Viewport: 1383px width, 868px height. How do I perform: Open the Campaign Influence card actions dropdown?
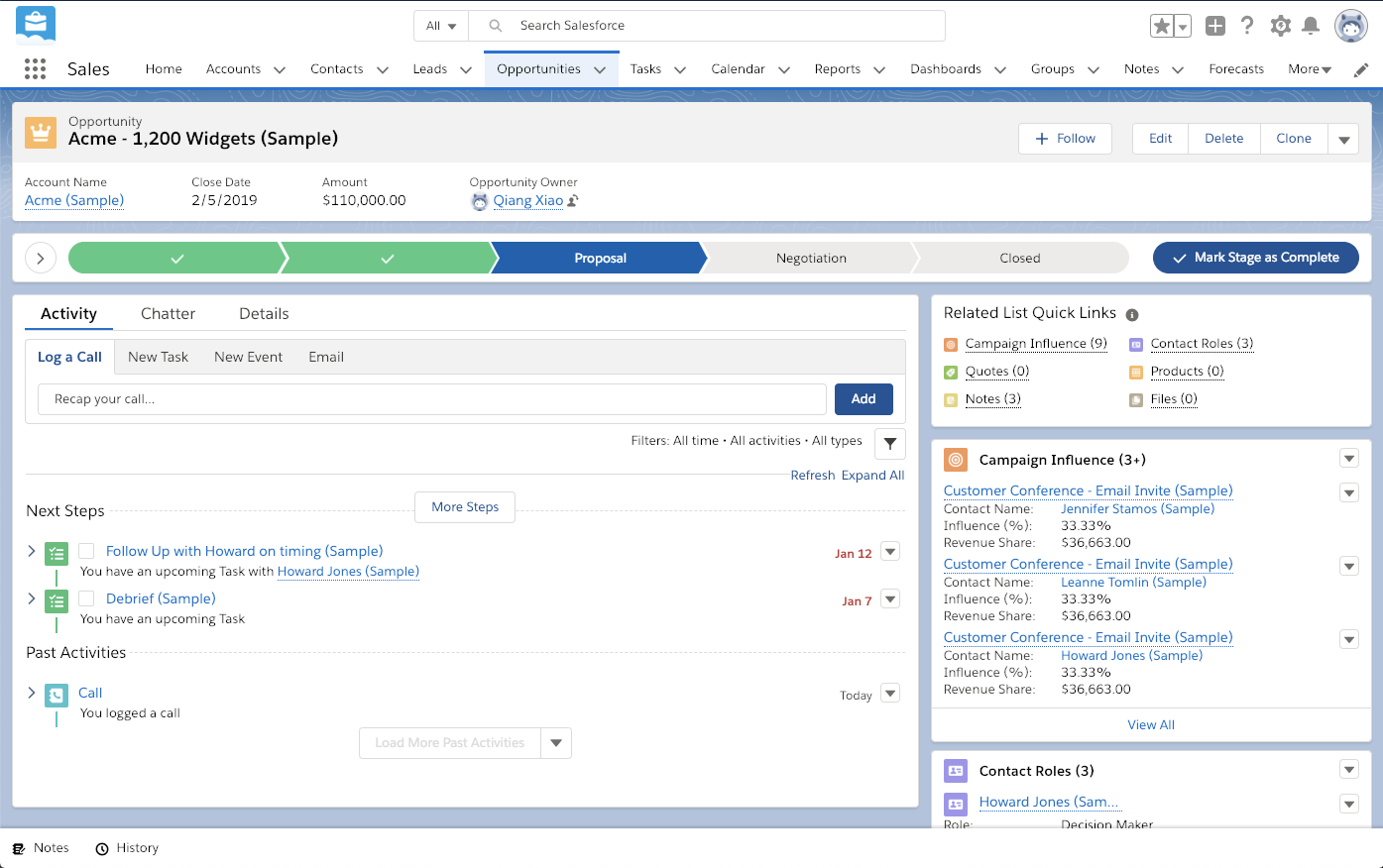pos(1348,458)
